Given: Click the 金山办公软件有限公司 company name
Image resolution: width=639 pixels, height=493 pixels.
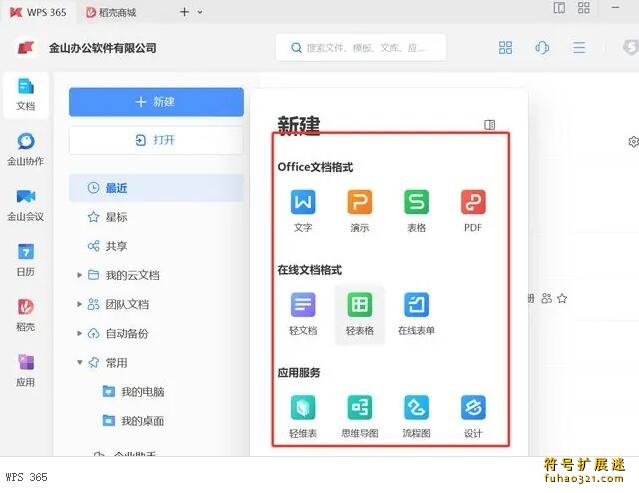Looking at the screenshot, I should [103, 48].
